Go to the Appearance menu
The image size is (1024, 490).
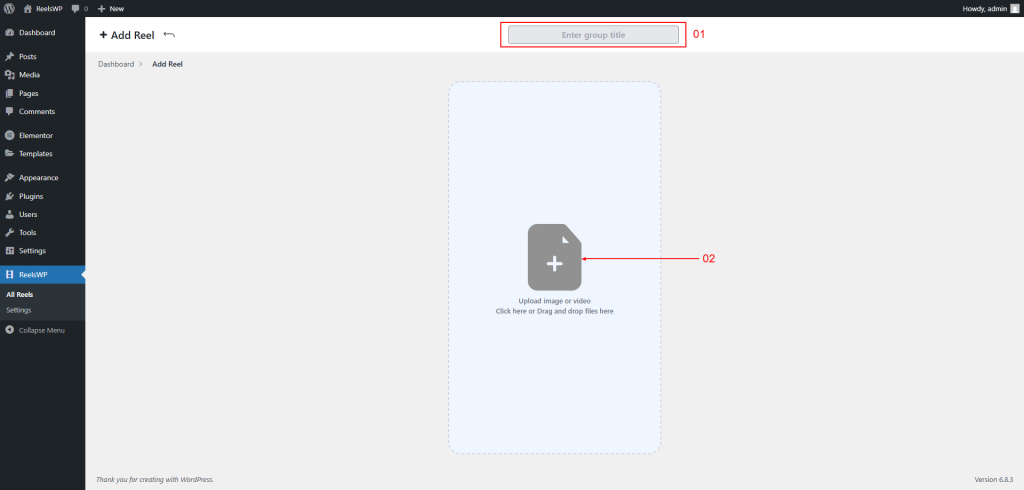[x=38, y=178]
